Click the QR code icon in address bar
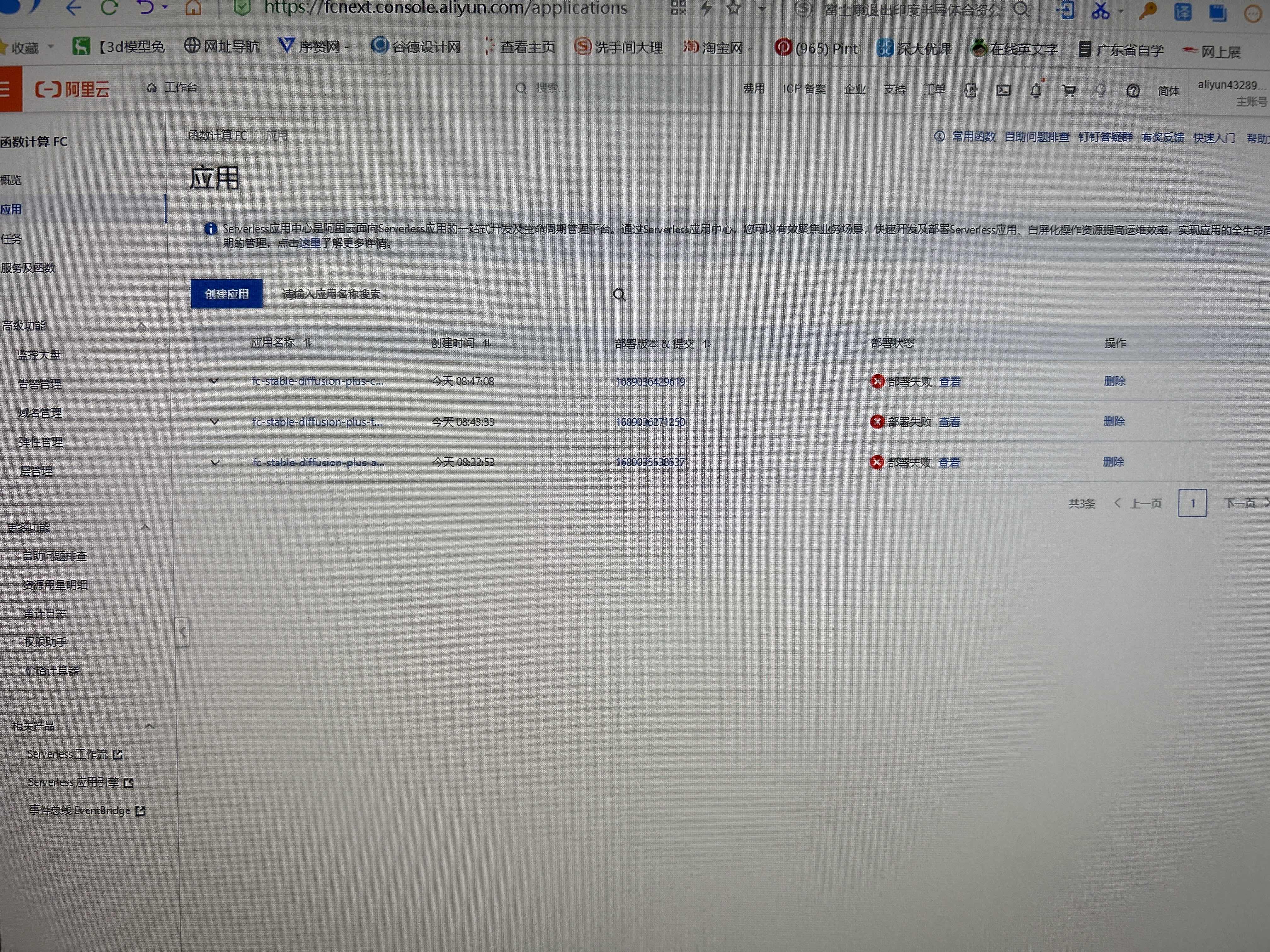The width and height of the screenshot is (1270, 952). (x=678, y=8)
